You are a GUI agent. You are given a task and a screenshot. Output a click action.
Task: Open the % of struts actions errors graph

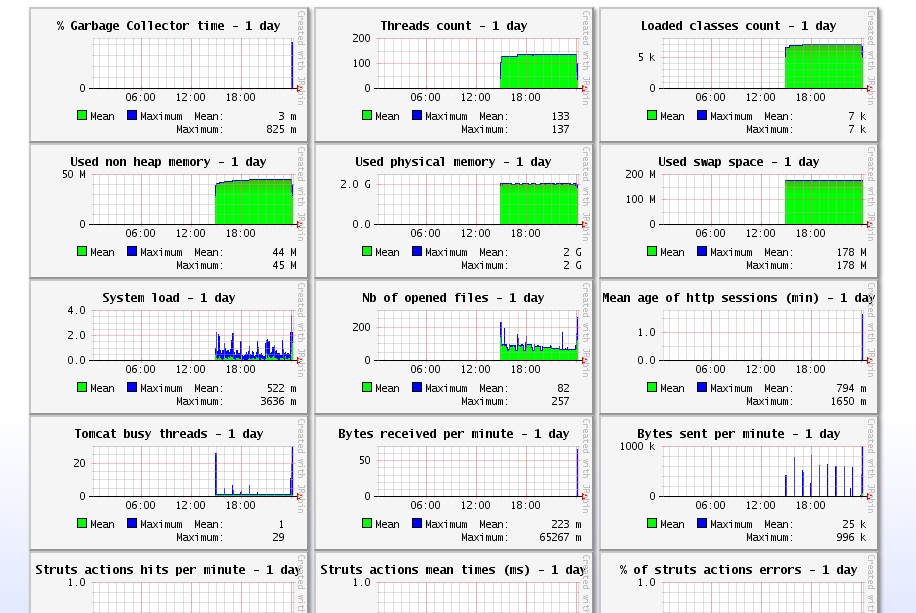tap(739, 583)
